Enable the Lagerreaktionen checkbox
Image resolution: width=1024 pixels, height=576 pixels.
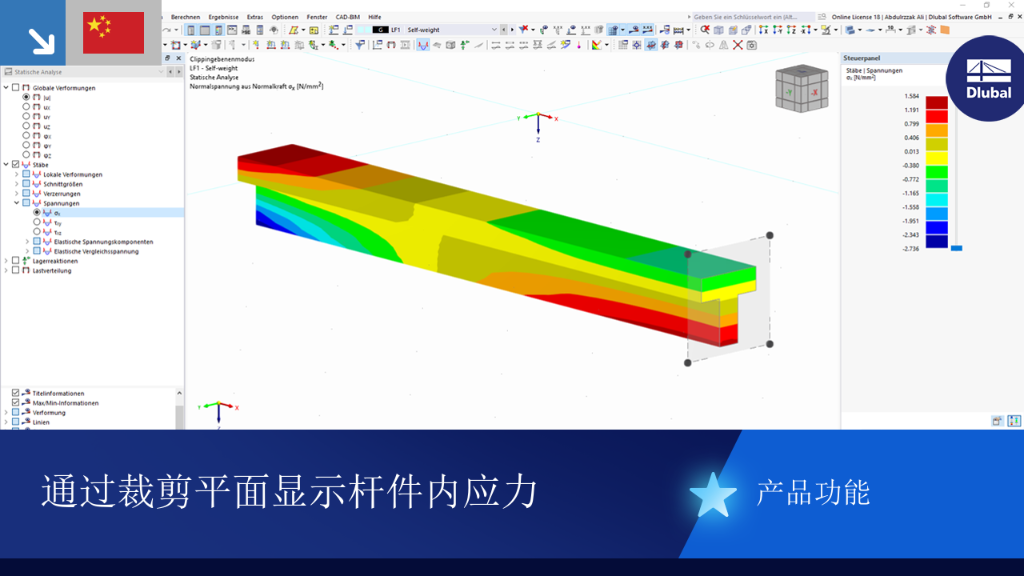pyautogui.click(x=16, y=261)
